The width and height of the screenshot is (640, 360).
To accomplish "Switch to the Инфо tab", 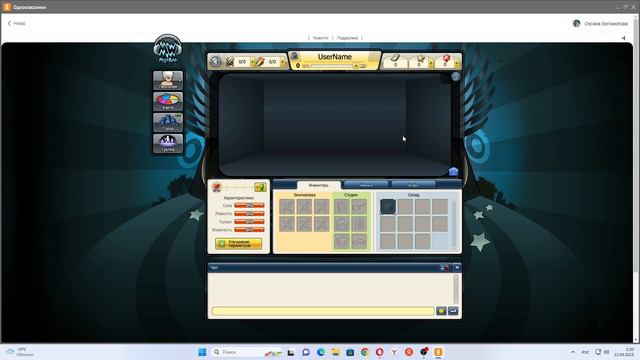I will (413, 185).
